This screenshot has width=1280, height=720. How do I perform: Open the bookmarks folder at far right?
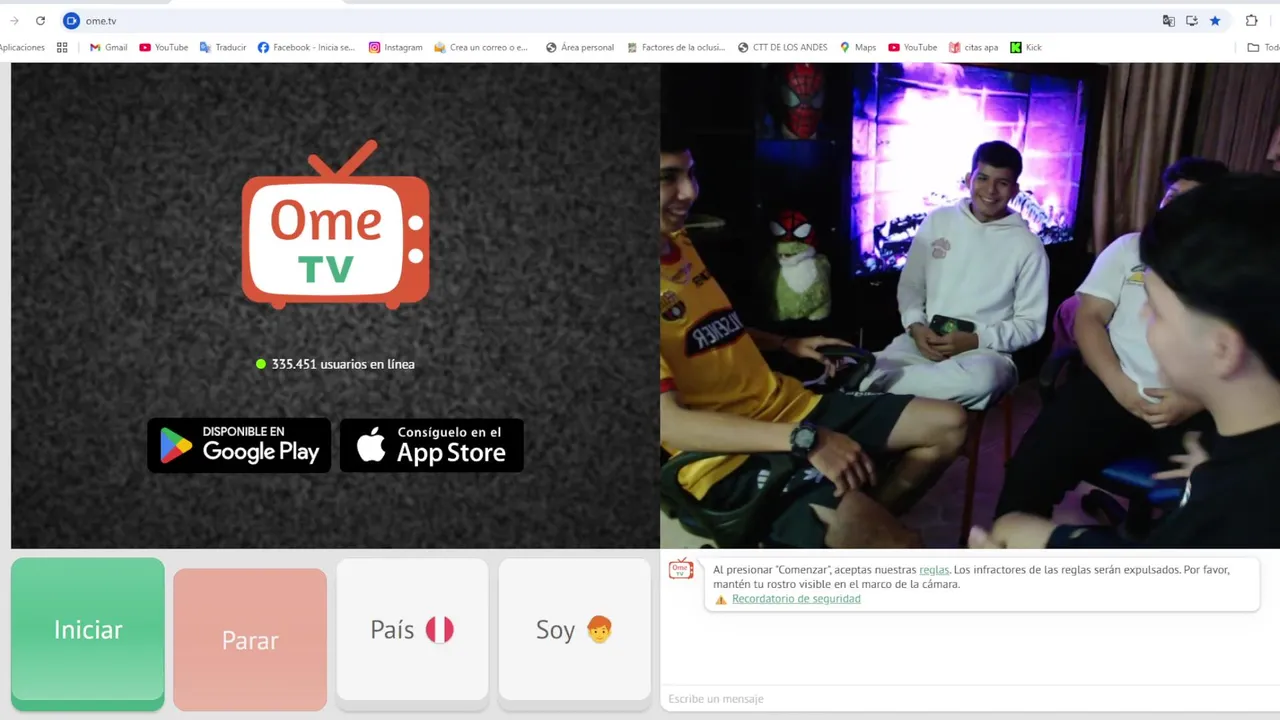[1263, 47]
